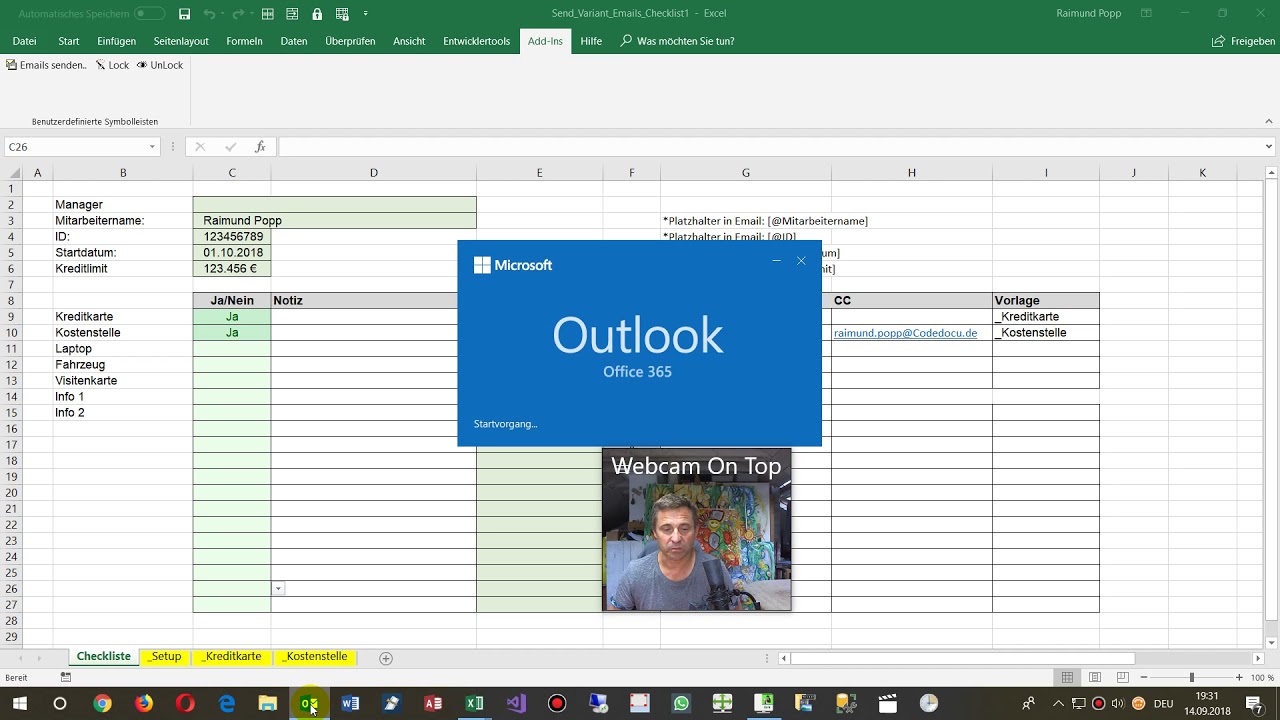This screenshot has height=720, width=1280.
Task: Open the Datei menu
Action: point(24,41)
